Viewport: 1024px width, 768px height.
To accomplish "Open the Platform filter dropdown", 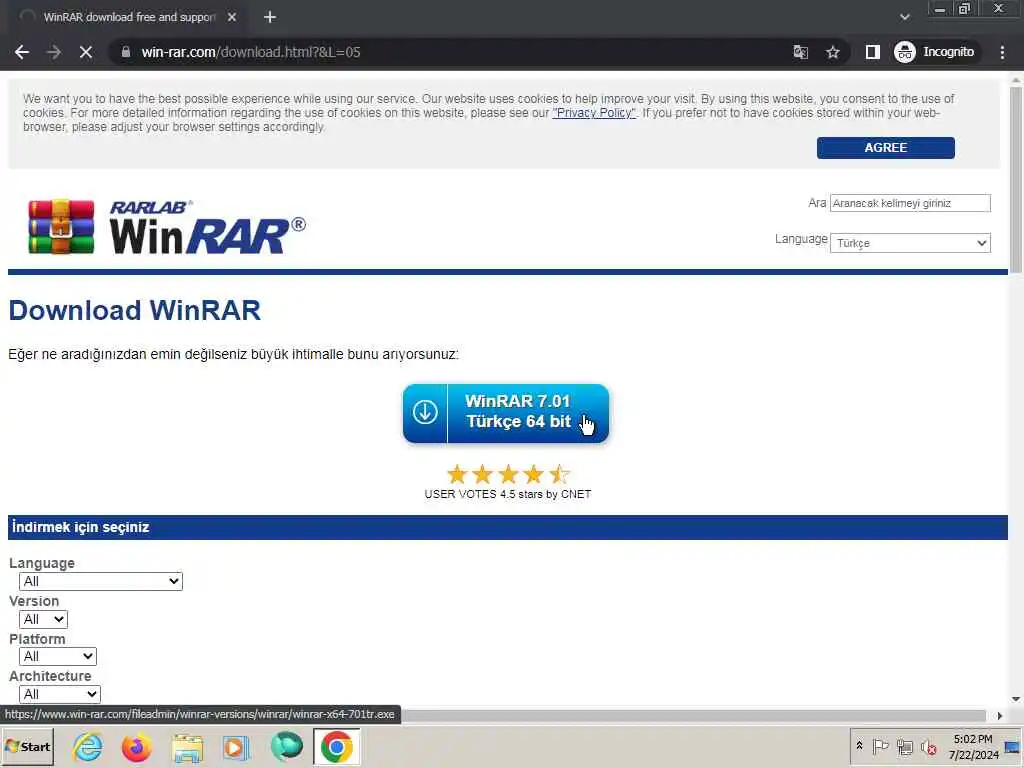I will pos(57,656).
